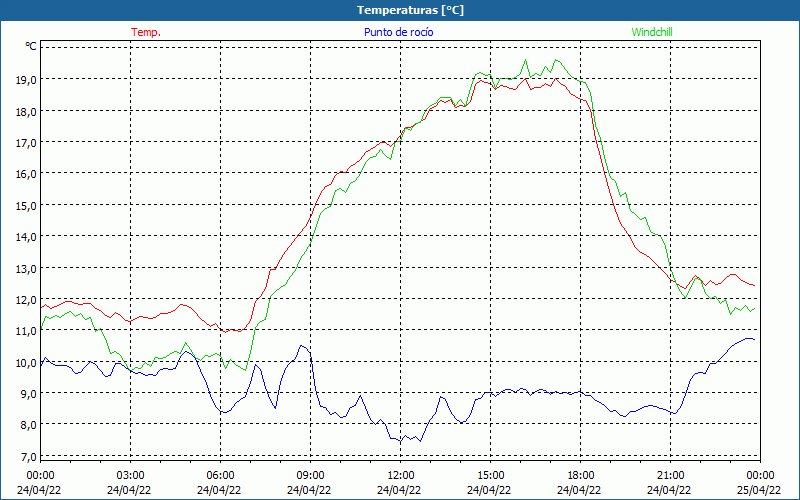Click the 8,0 y-axis value
The width and height of the screenshot is (800, 500).
click(x=28, y=424)
